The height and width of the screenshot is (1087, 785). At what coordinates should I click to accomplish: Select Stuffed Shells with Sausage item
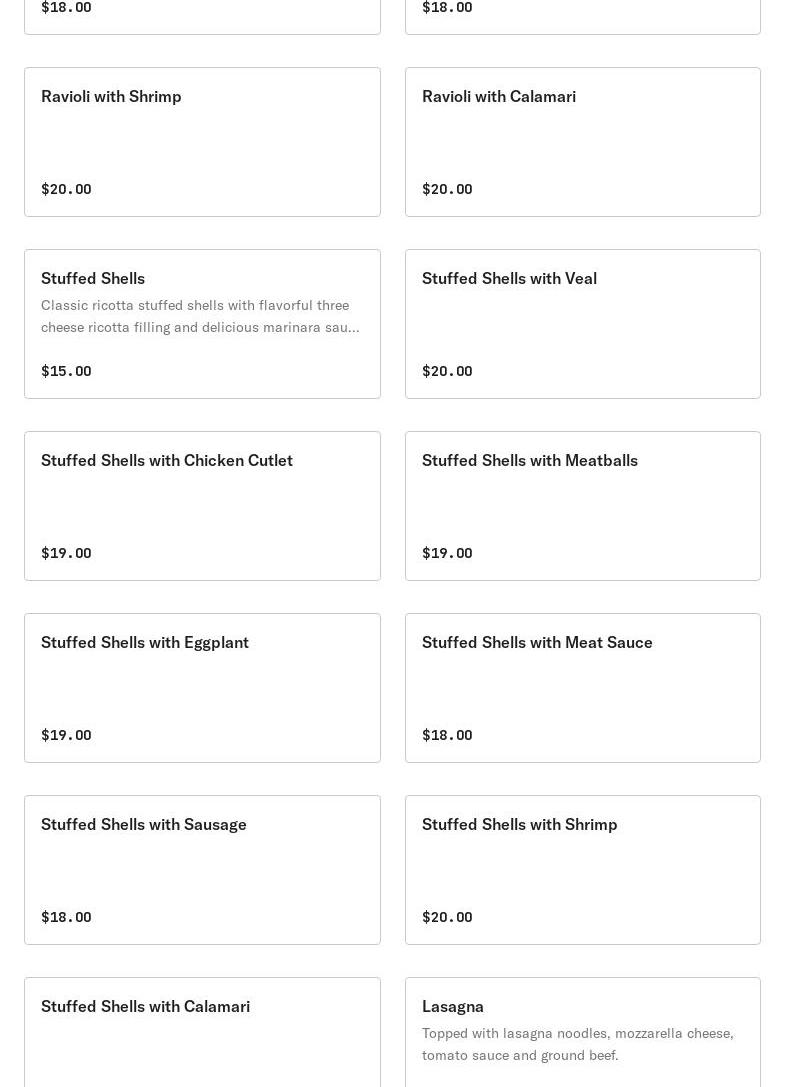(202, 870)
